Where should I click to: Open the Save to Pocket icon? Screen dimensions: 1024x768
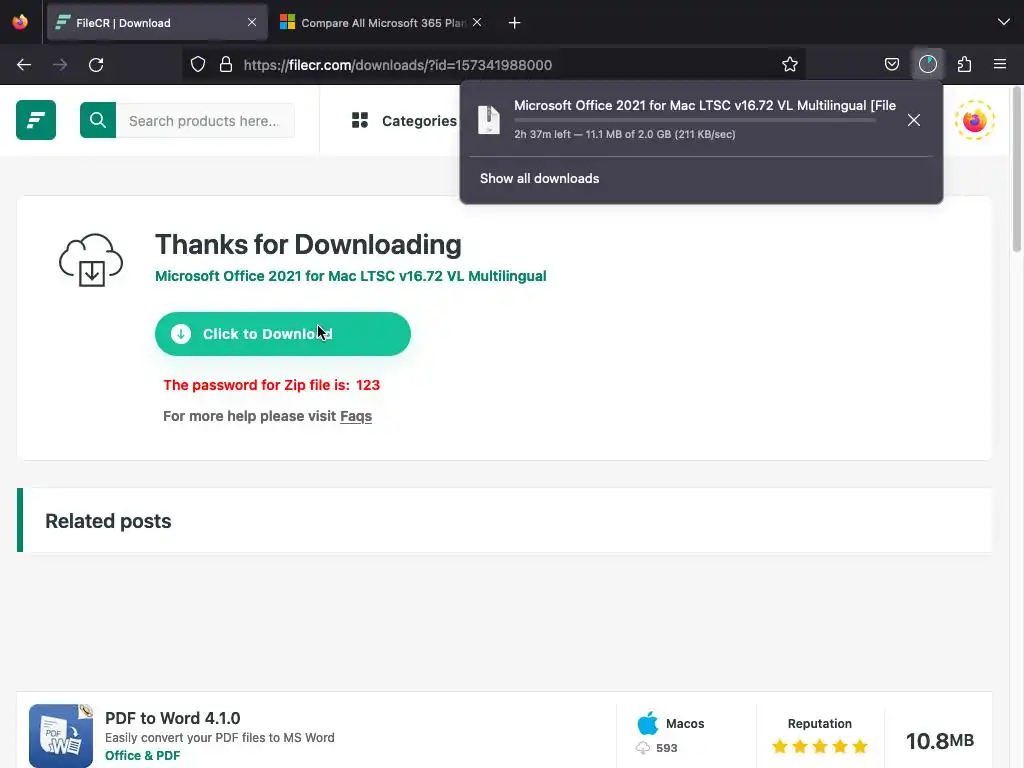(x=891, y=65)
